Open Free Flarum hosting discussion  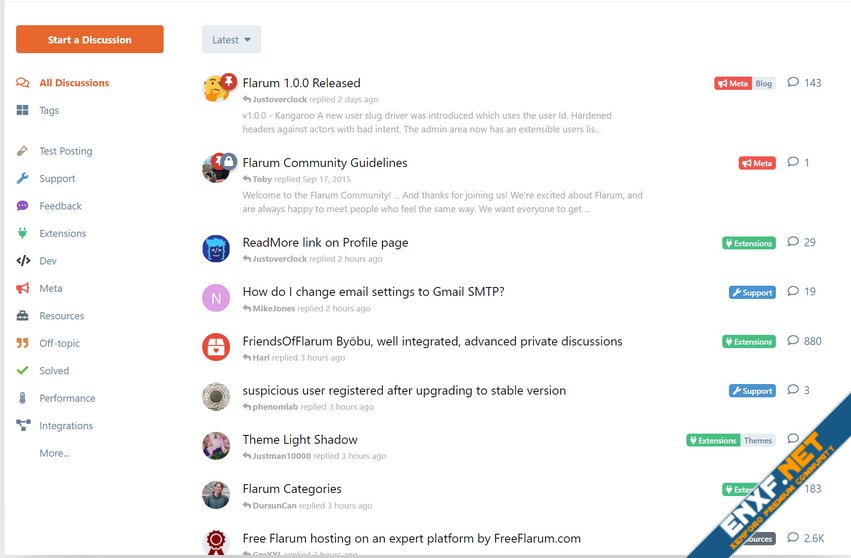point(411,538)
